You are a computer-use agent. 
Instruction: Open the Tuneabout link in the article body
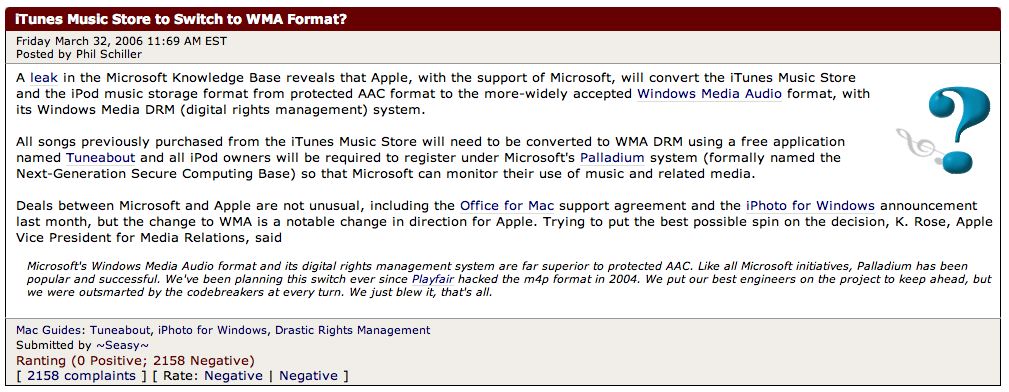(100, 158)
